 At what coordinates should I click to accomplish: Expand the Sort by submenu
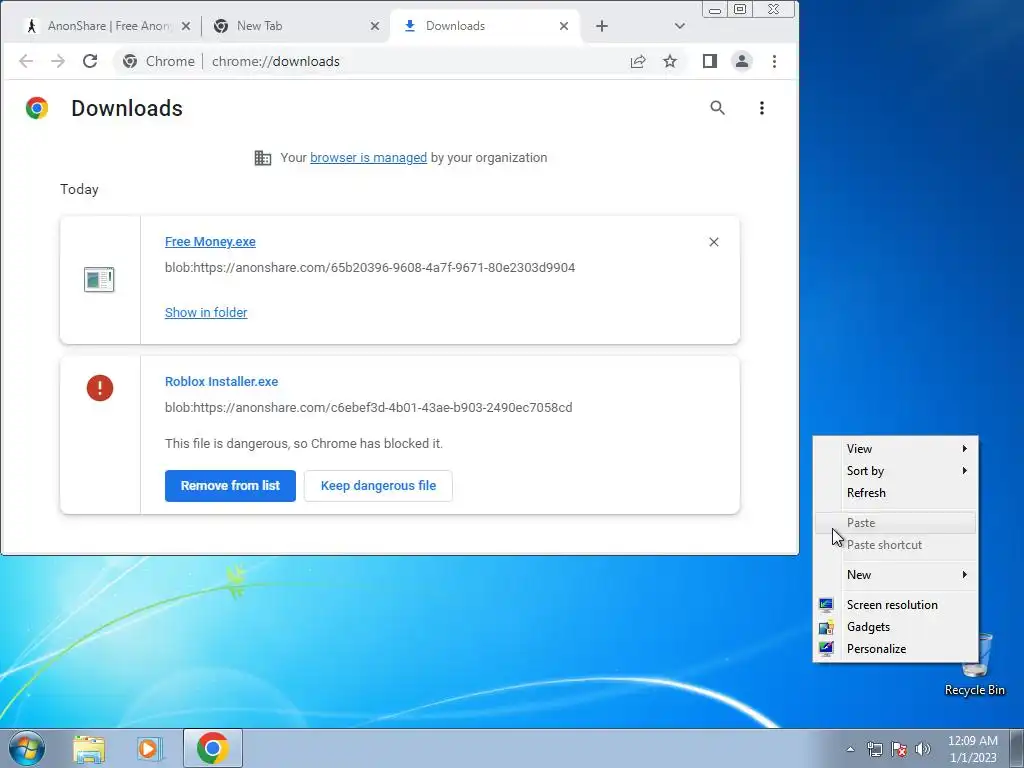point(895,471)
